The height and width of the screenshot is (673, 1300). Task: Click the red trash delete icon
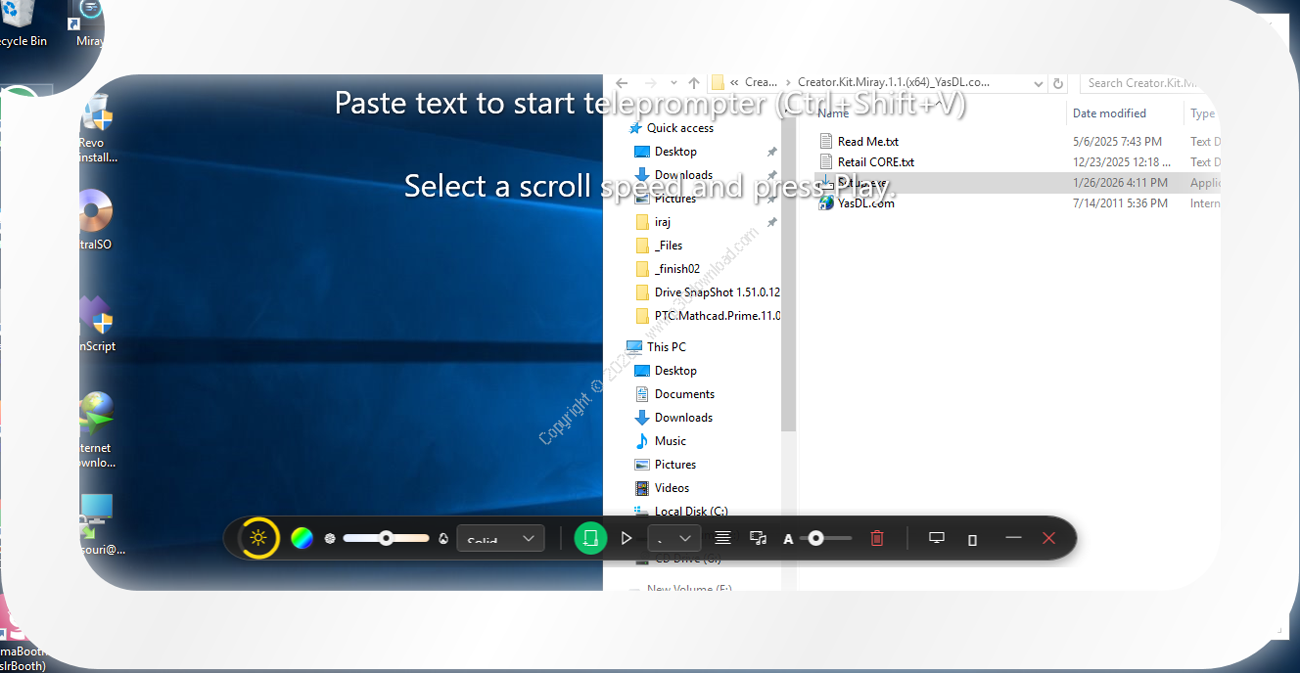[877, 538]
